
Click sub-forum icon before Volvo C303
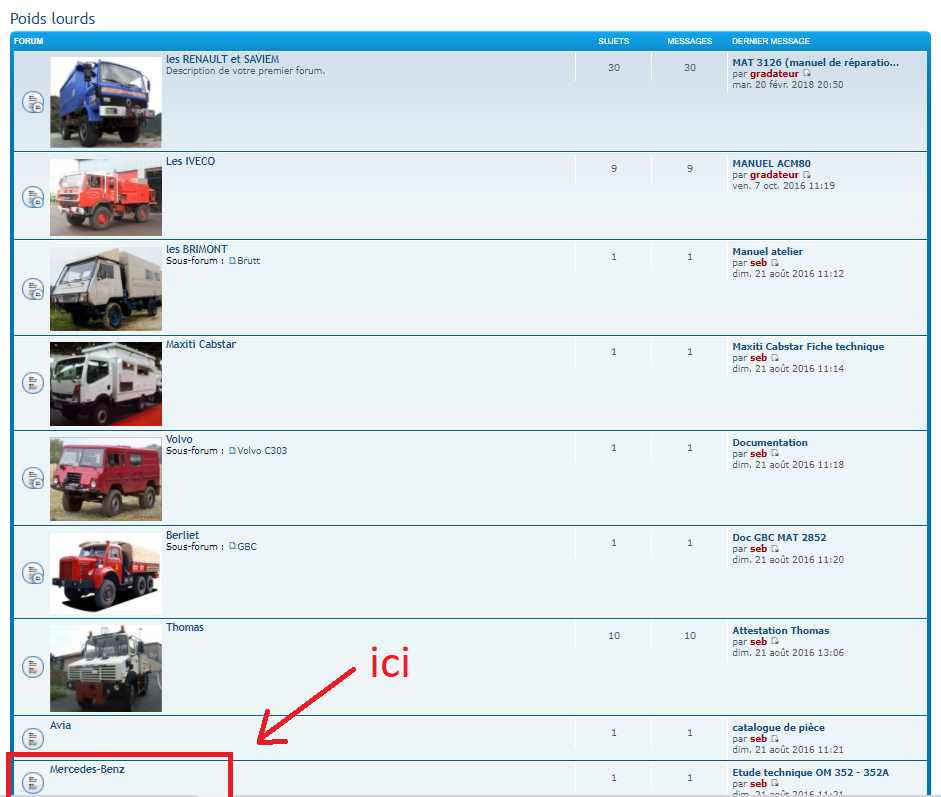point(232,451)
